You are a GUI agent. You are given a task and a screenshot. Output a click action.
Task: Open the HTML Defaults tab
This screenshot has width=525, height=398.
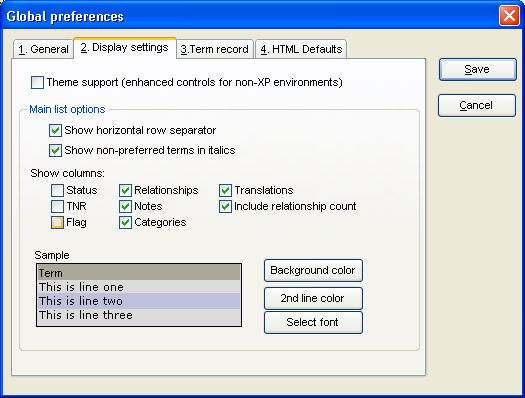tap(301, 49)
